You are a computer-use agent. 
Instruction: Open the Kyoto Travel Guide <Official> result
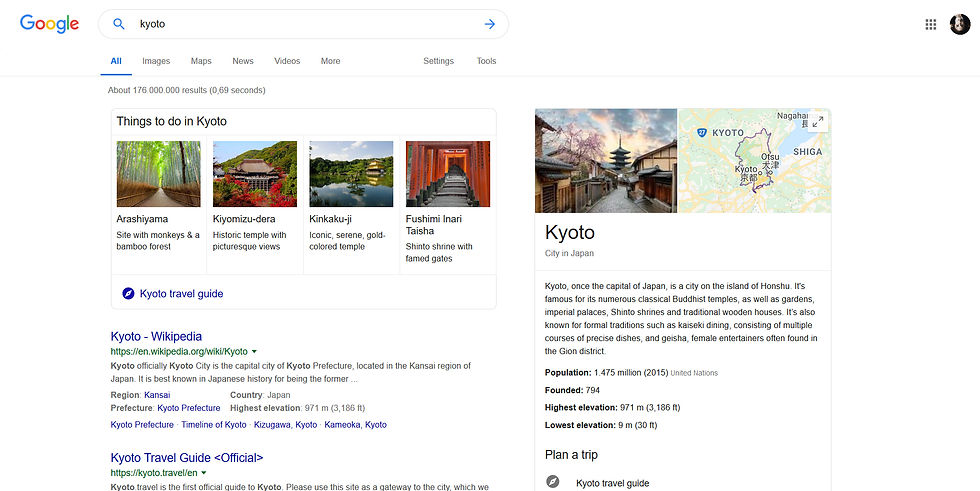(187, 458)
